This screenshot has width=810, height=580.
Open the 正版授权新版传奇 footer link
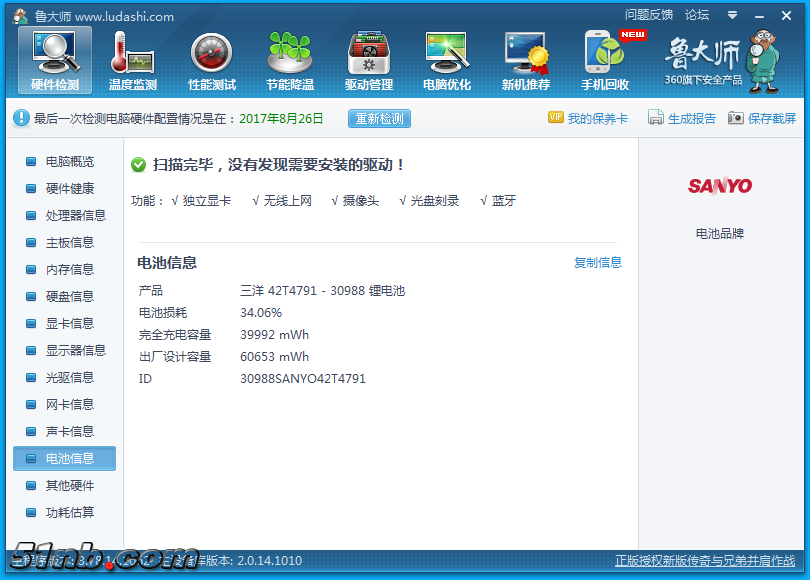pos(705,560)
